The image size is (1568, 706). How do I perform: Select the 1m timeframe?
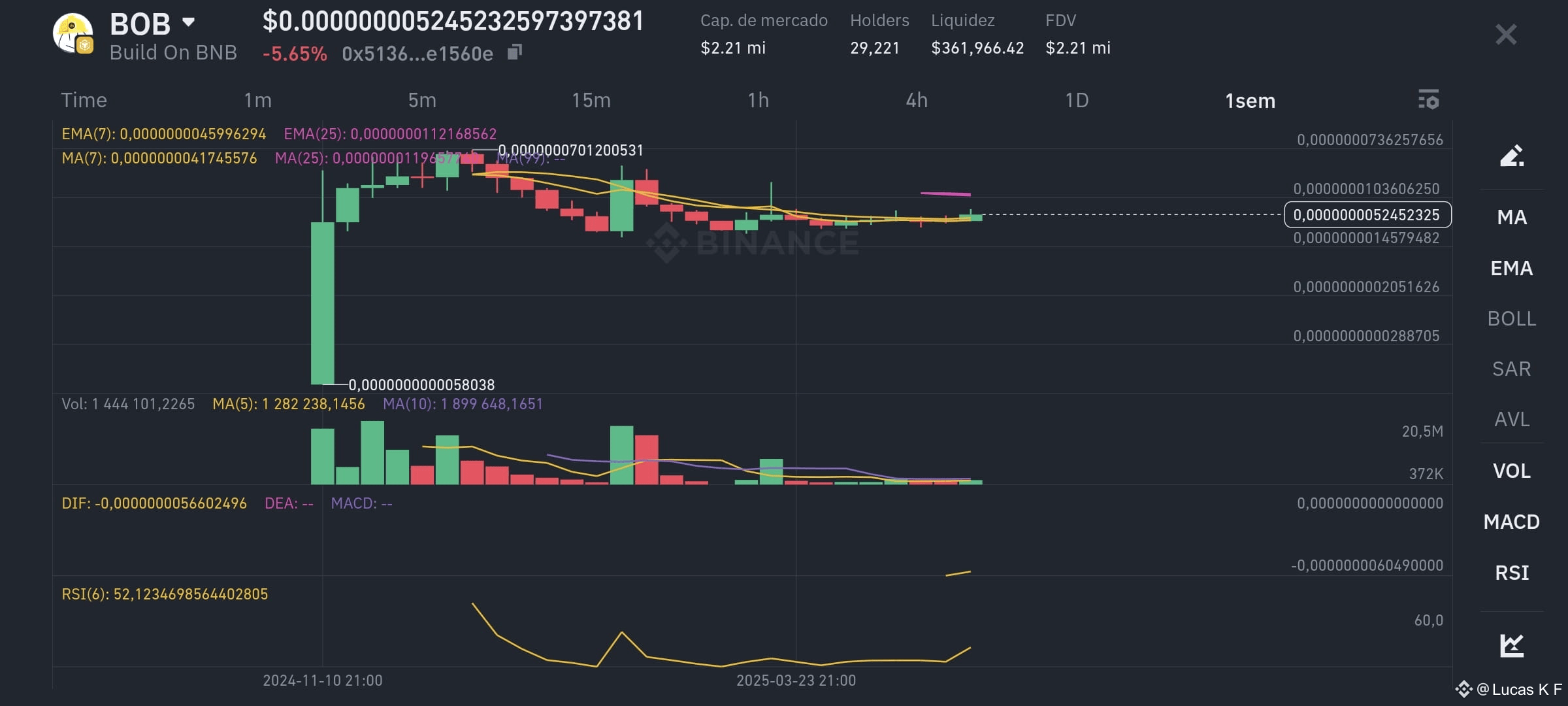tap(257, 100)
